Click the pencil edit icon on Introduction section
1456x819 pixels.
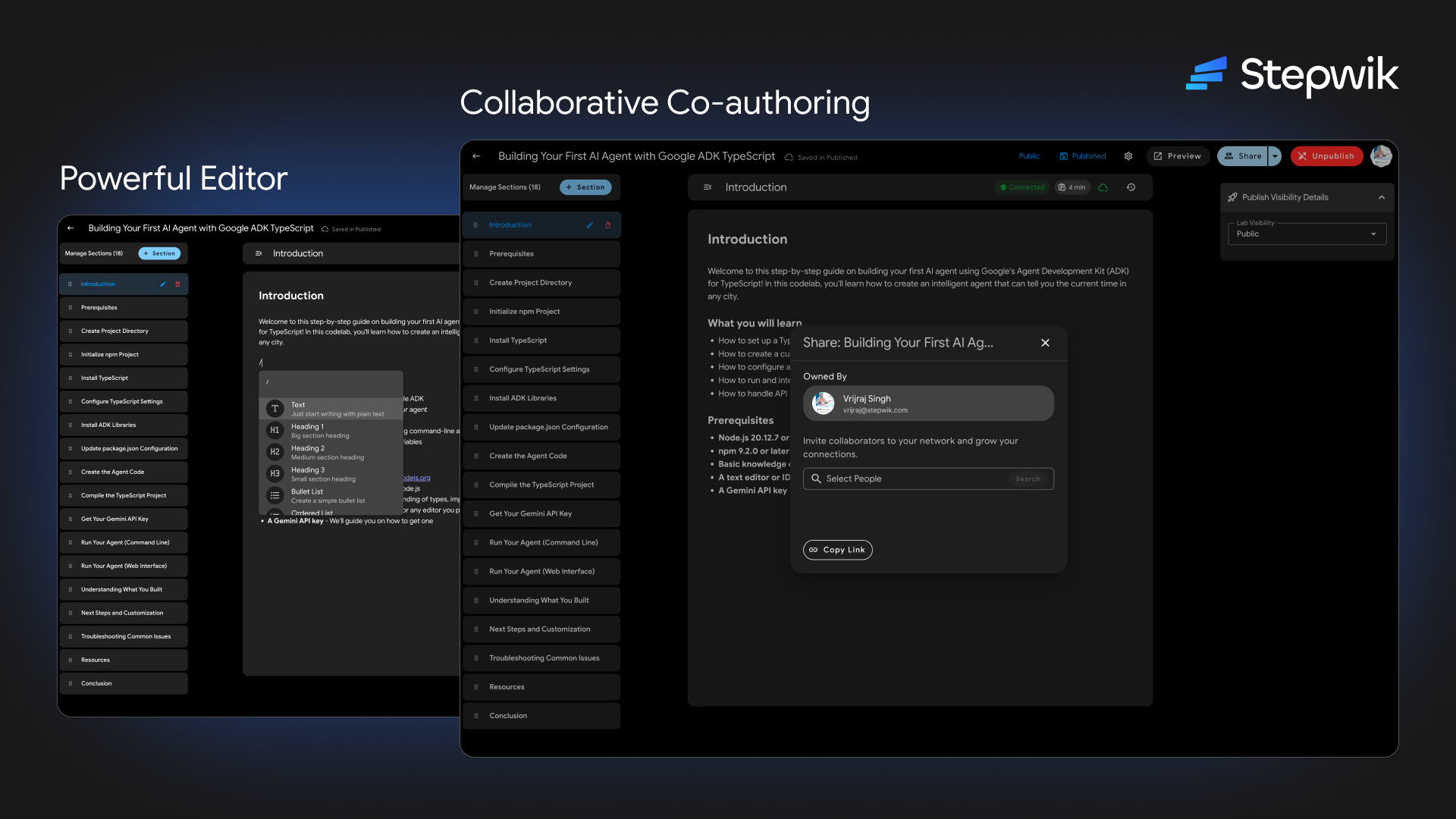pos(590,225)
